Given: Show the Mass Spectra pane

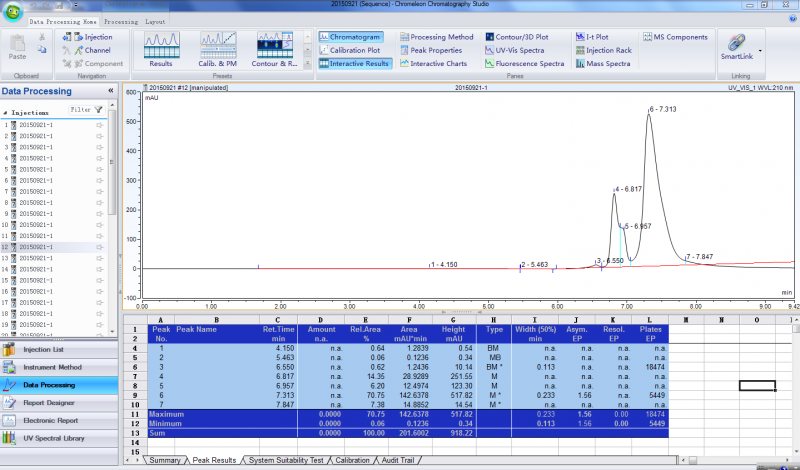Looking at the screenshot, I should pyautogui.click(x=601, y=63).
